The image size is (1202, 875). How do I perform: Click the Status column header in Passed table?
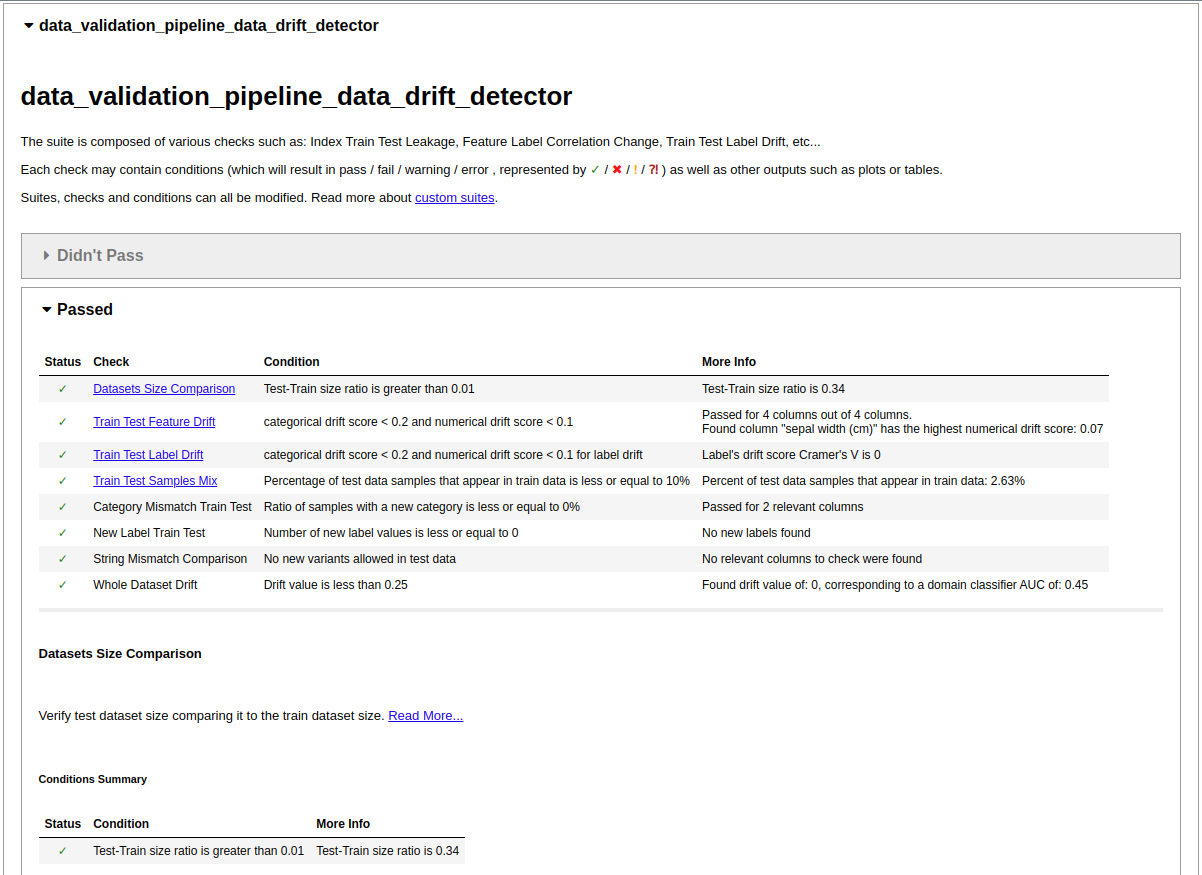point(62,362)
